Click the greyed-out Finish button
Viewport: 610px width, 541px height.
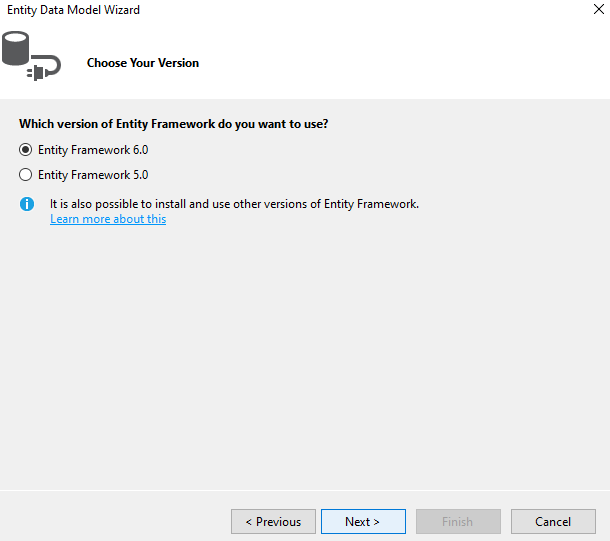click(x=458, y=522)
